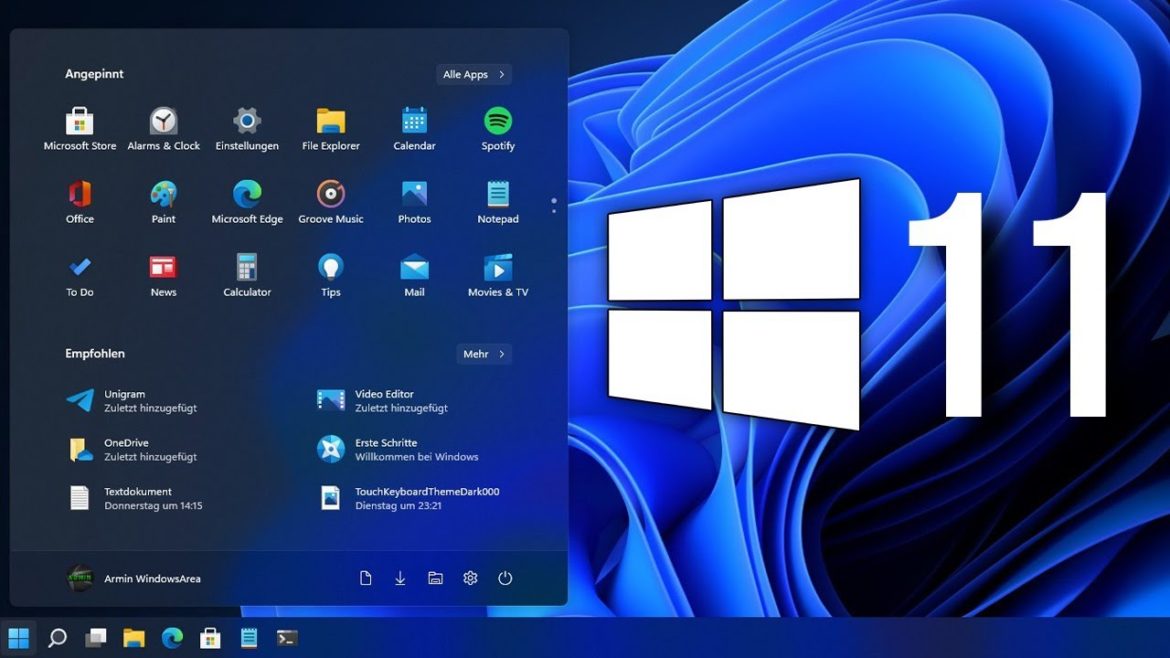
Task: Open the Downloads shortcut near the power button
Action: click(x=400, y=578)
